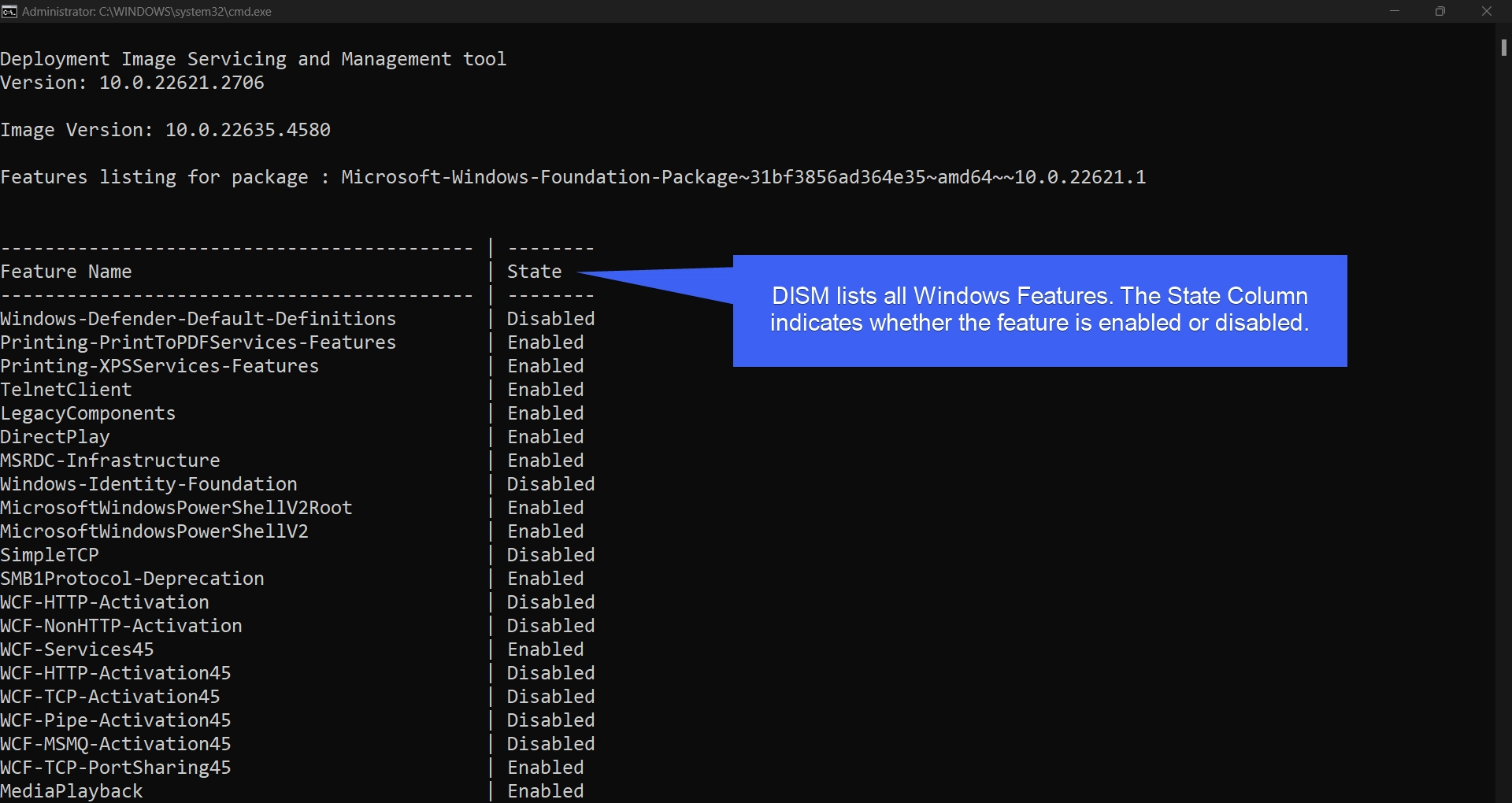Minimize the Administrator cmd.exe window
The image size is (1512, 803).
1395,11
